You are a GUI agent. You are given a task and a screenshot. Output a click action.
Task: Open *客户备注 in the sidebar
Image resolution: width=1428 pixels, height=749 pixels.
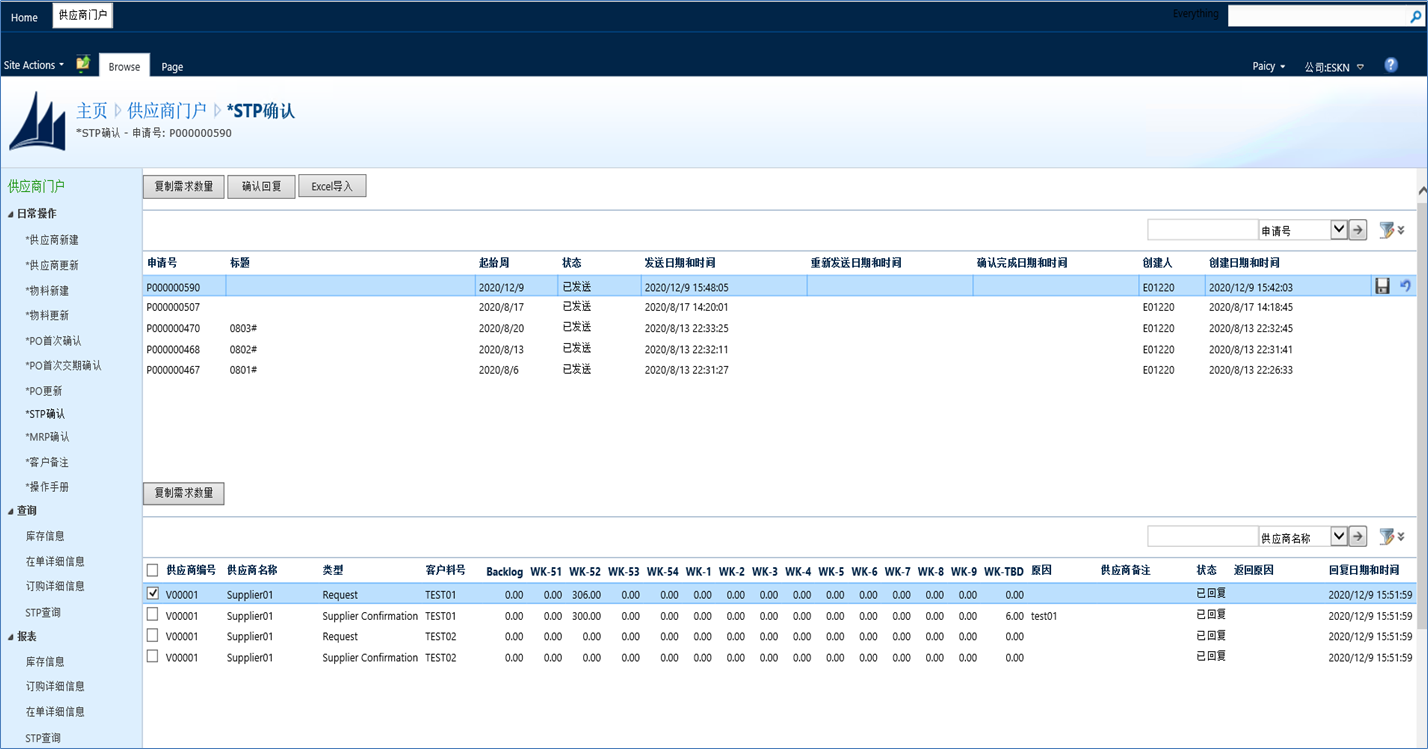click(47, 462)
